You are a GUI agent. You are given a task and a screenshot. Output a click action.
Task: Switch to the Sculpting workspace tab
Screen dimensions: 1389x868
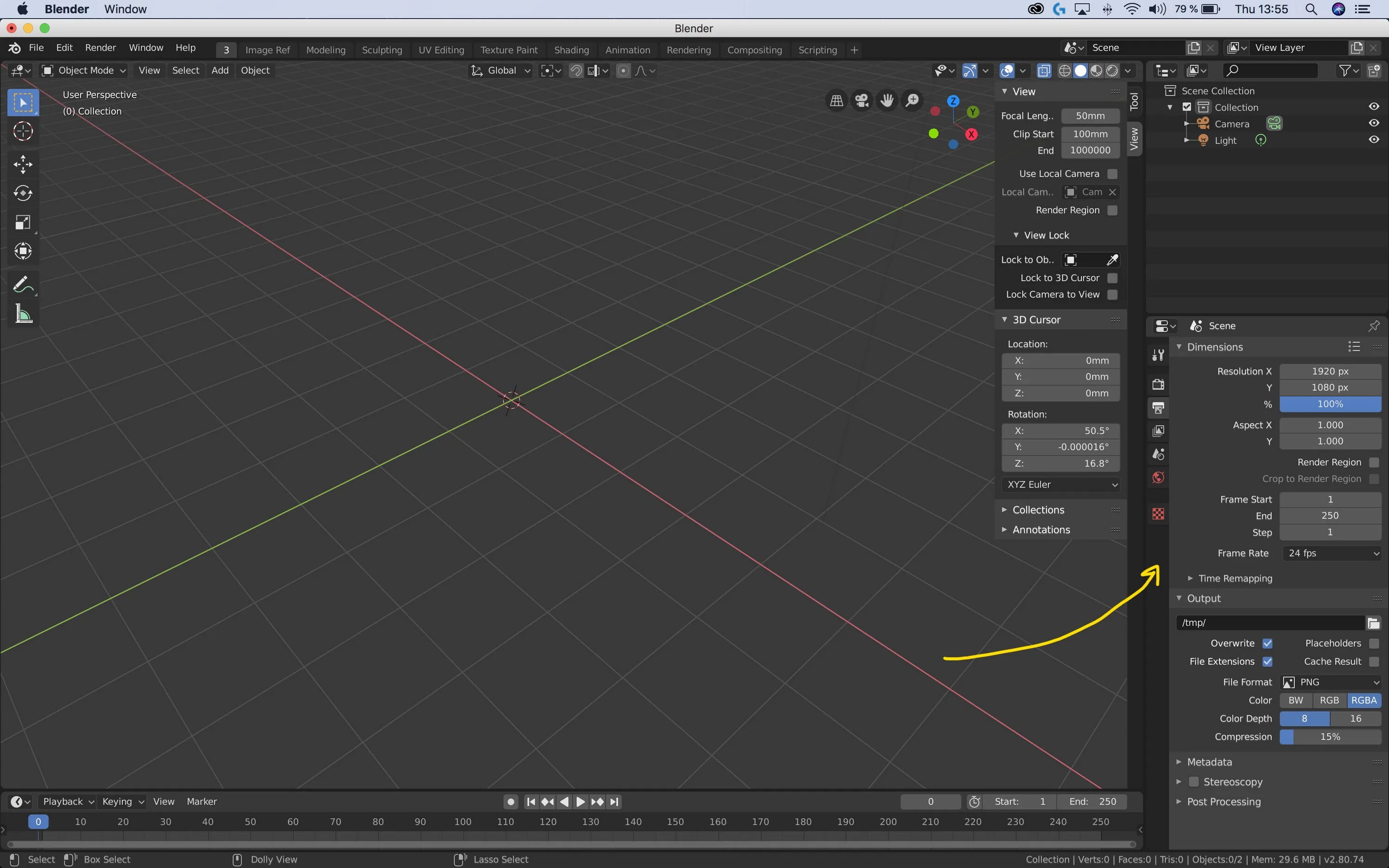382,50
